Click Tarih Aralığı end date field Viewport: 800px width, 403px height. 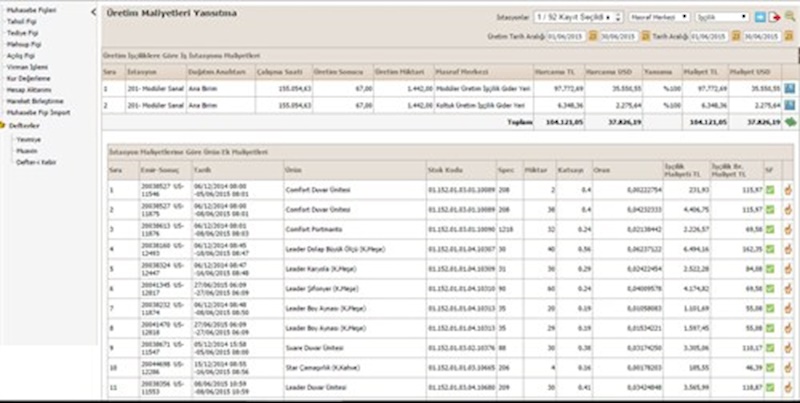pyautogui.click(x=762, y=37)
